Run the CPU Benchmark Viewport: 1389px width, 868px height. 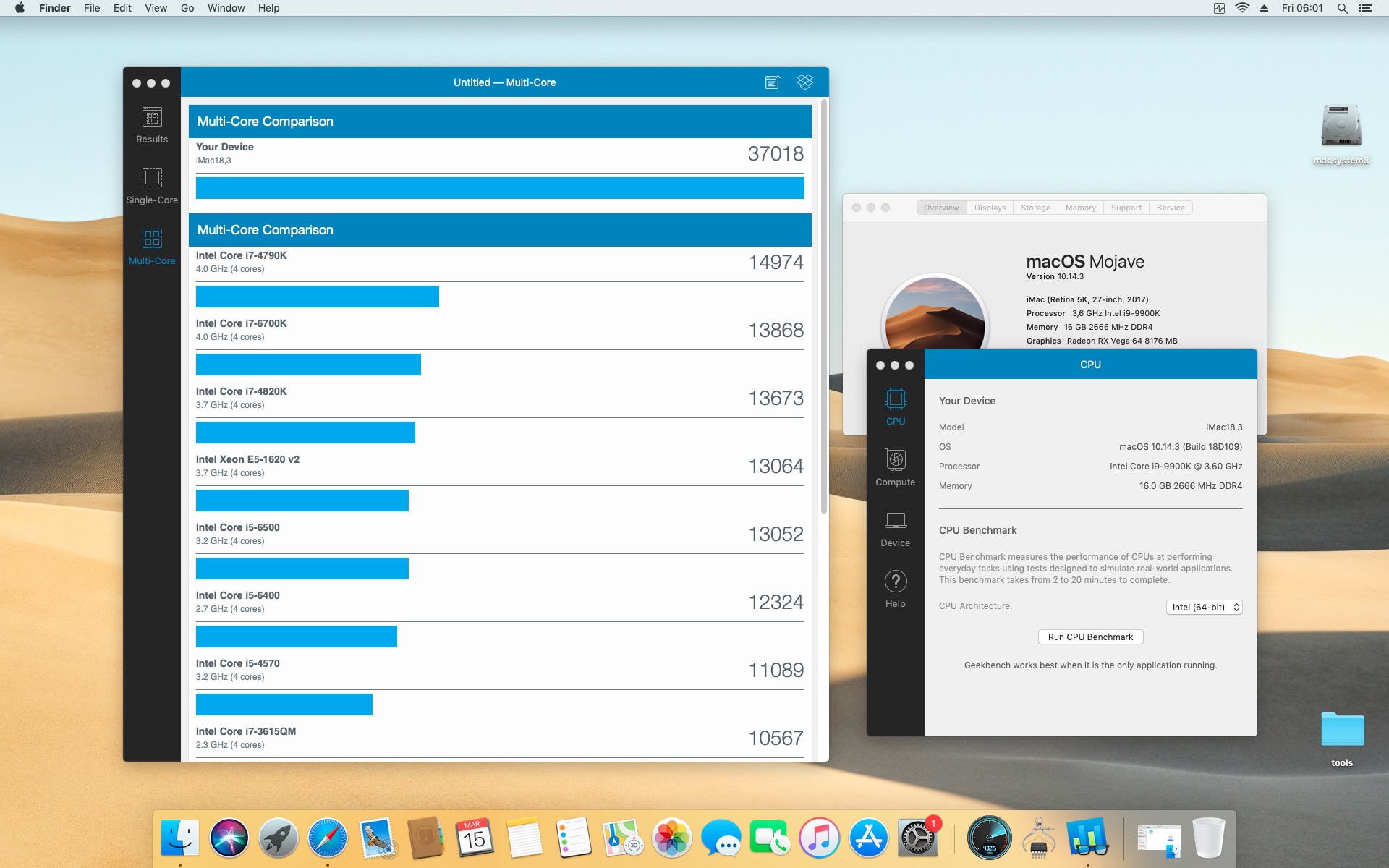(1090, 637)
